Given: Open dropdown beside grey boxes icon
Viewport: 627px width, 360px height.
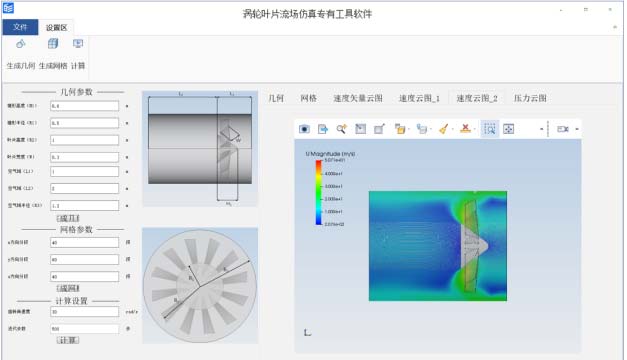Looking at the screenshot, I should (x=431, y=129).
